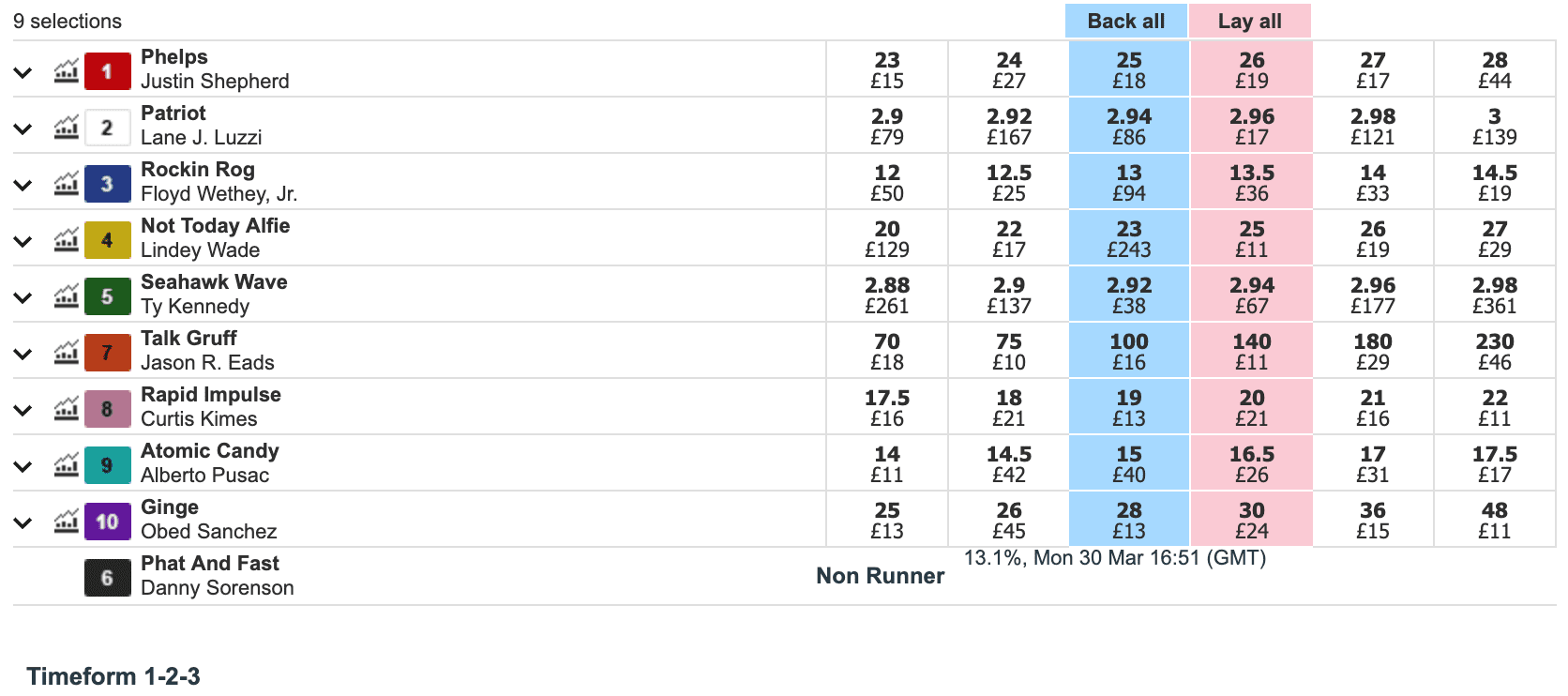Click the Back all header
The image size is (1568, 696).
[1126, 21]
